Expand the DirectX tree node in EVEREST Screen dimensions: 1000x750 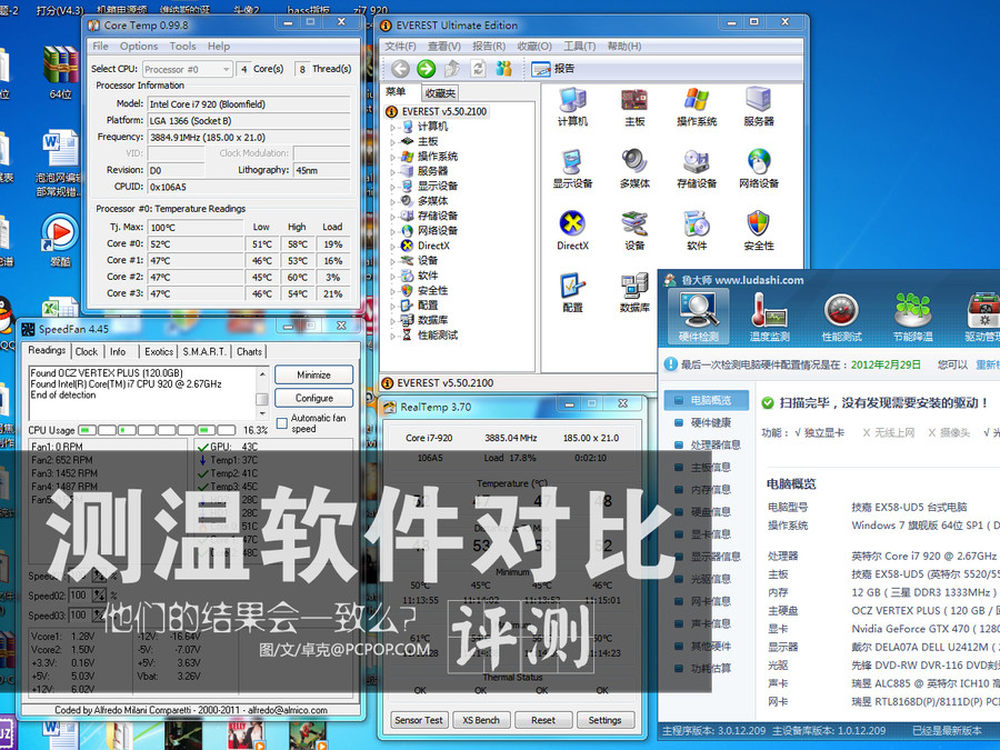393,246
